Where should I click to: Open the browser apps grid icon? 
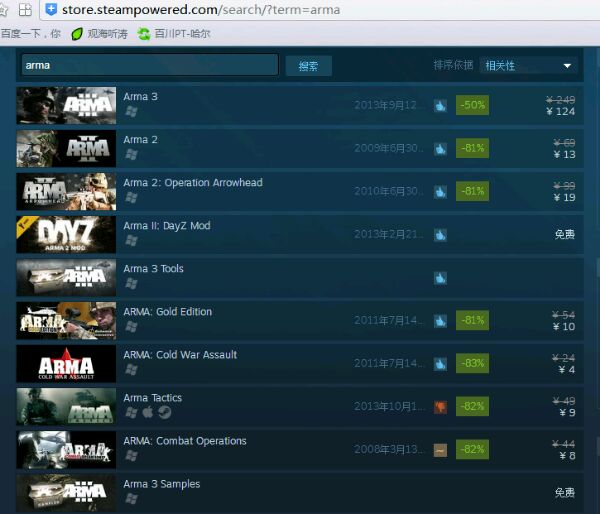click(x=25, y=10)
